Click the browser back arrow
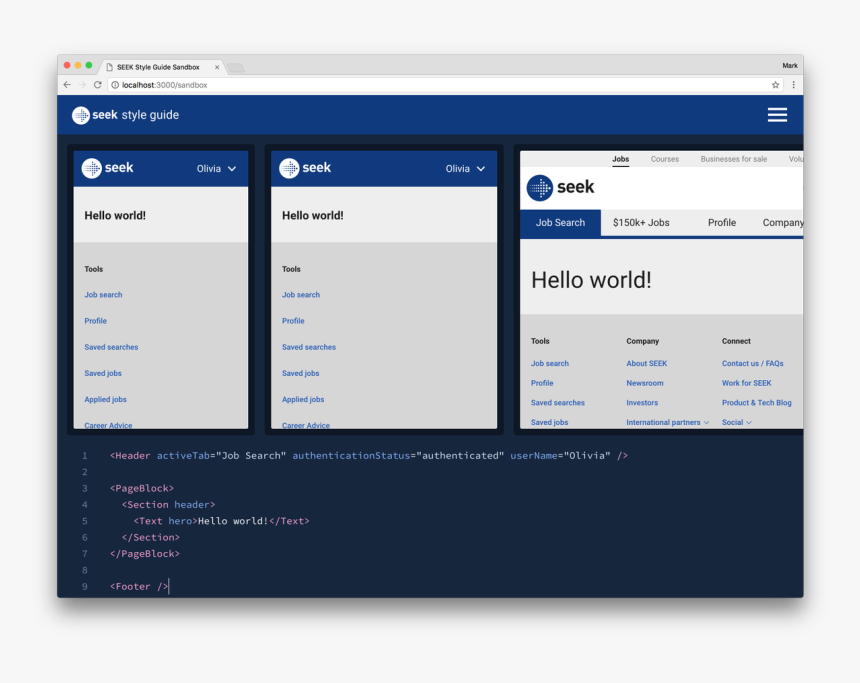 click(x=67, y=85)
